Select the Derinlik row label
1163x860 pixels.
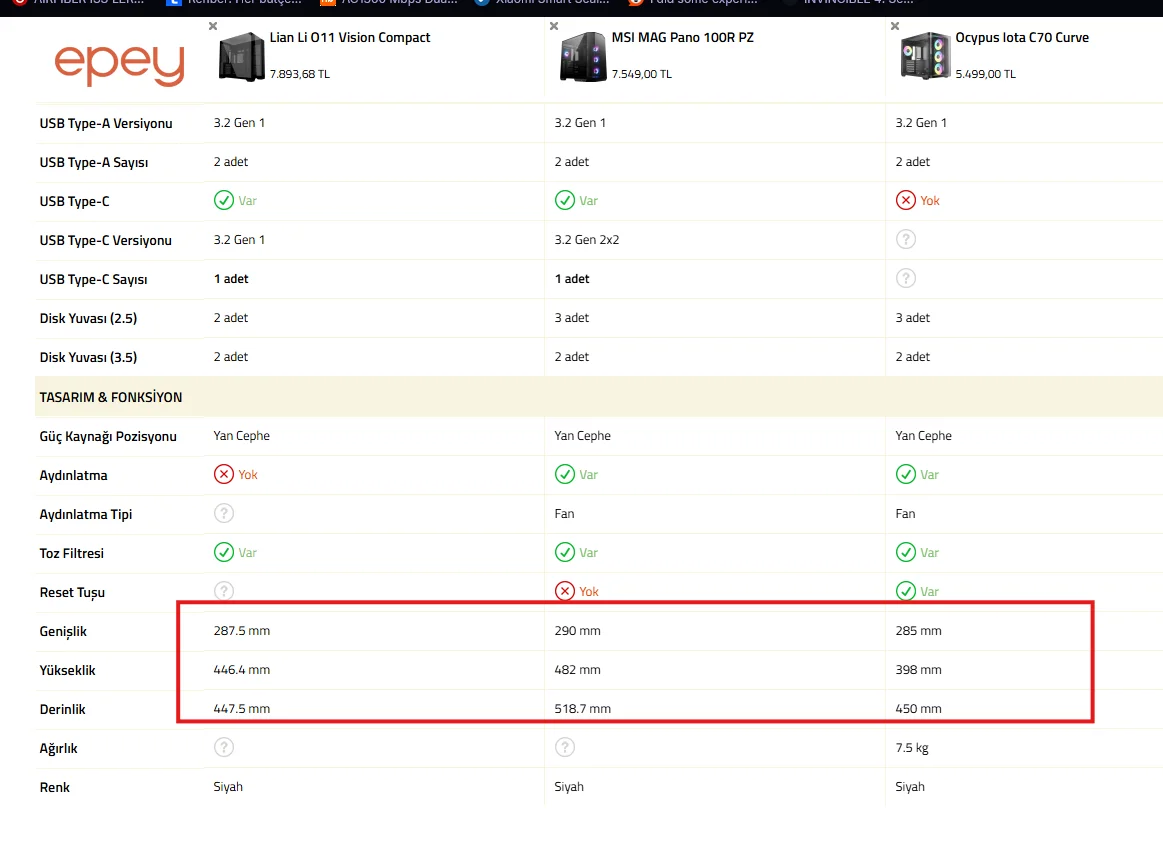tap(62, 709)
